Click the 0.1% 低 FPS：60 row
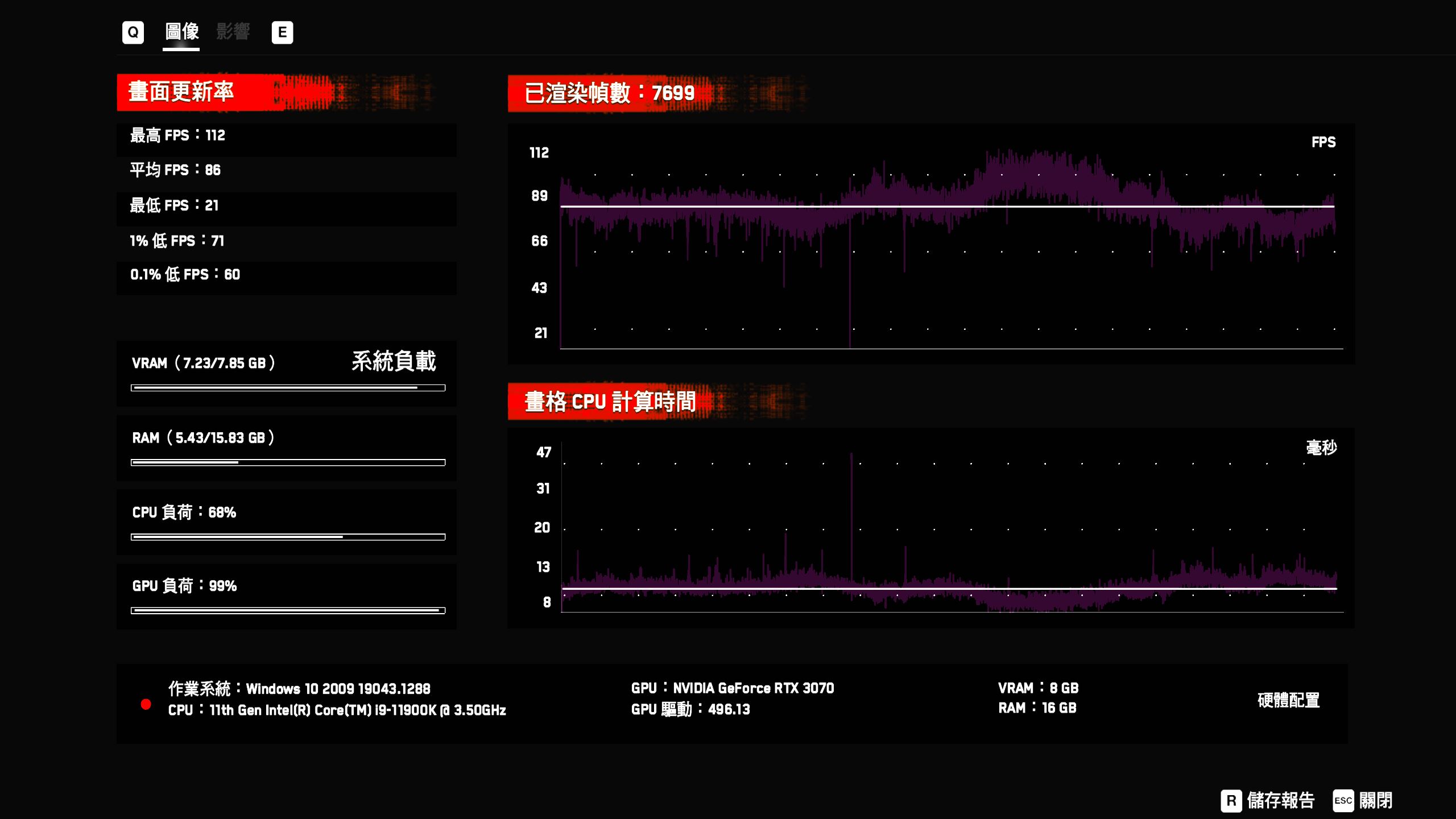 pos(286,279)
